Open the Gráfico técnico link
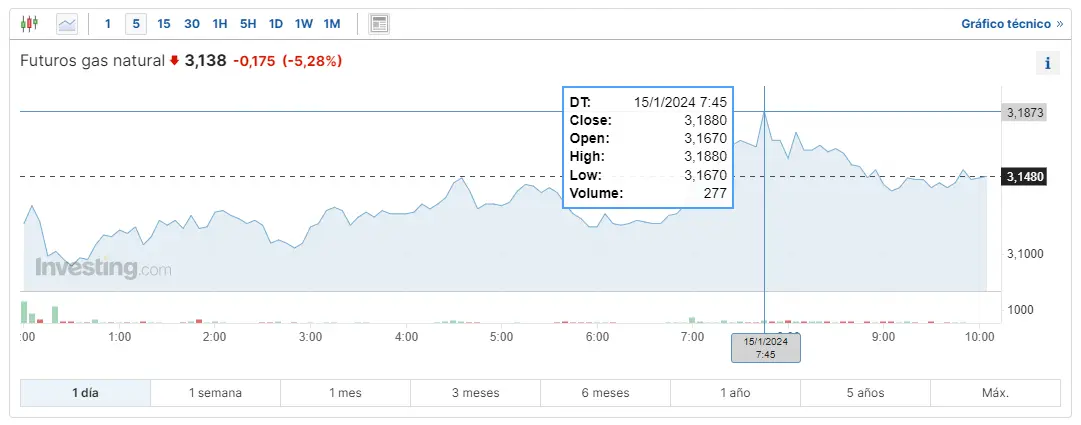The image size is (1081, 425). (1012, 23)
